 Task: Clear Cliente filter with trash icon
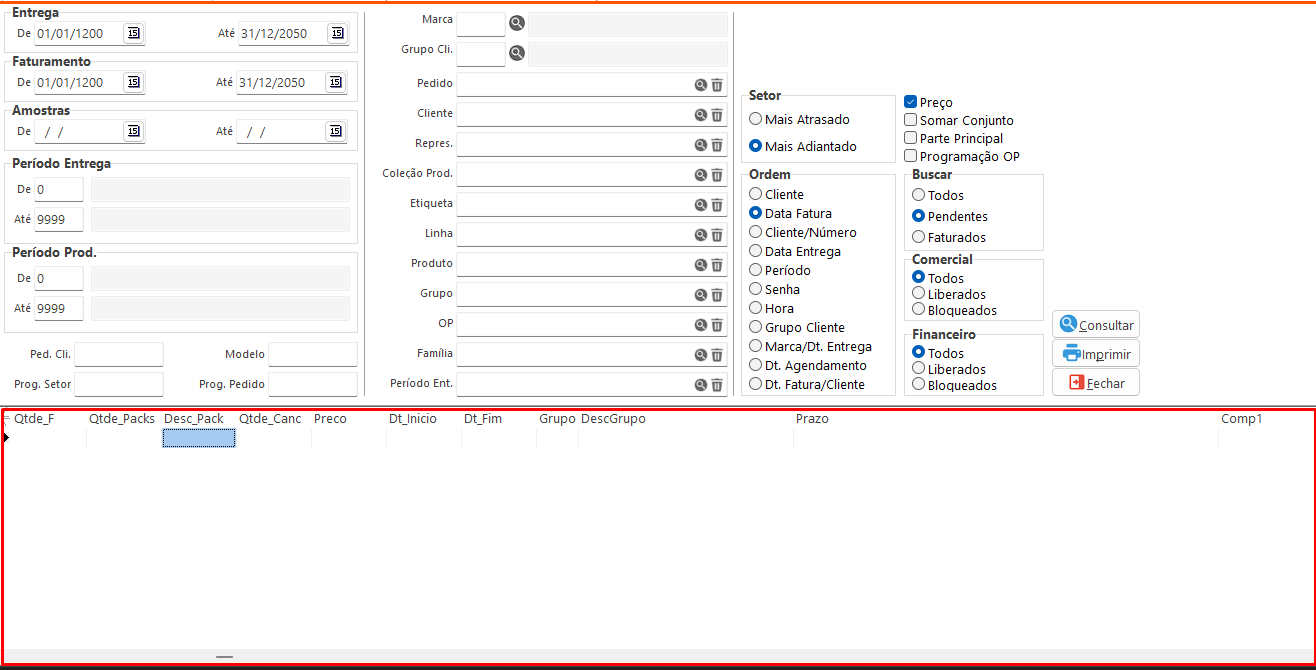click(x=717, y=115)
